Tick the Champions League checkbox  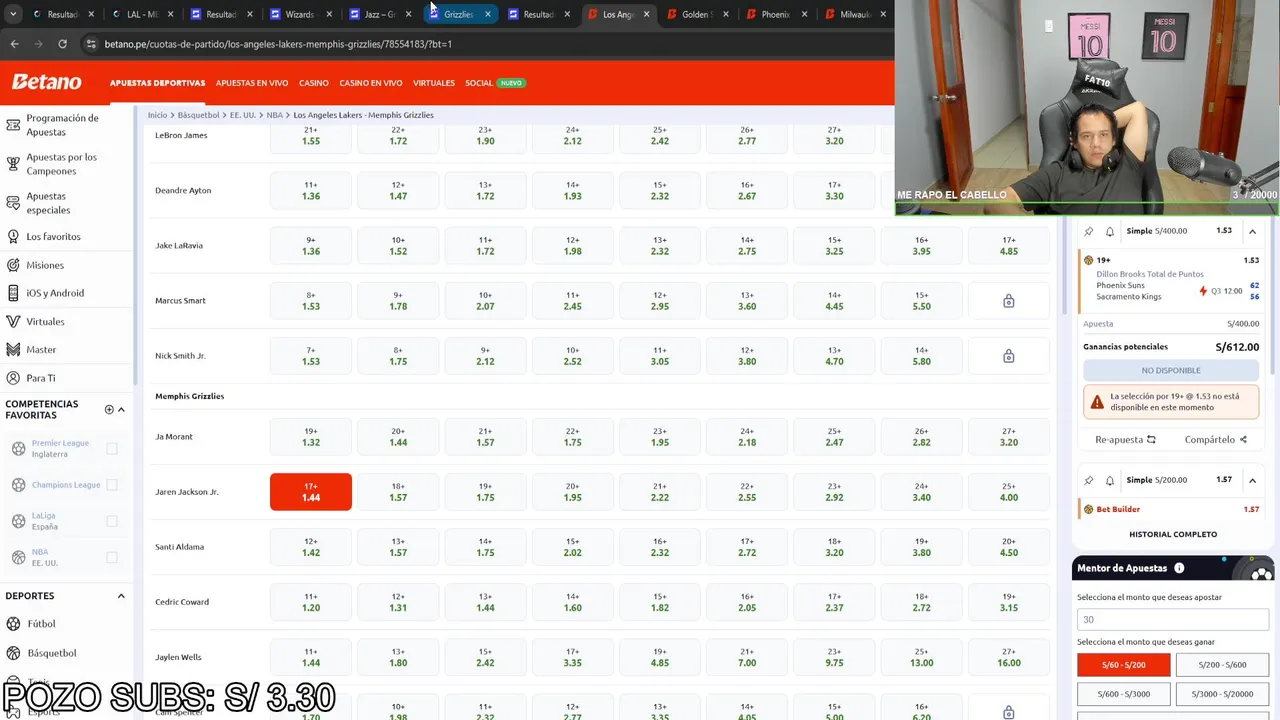(x=112, y=485)
